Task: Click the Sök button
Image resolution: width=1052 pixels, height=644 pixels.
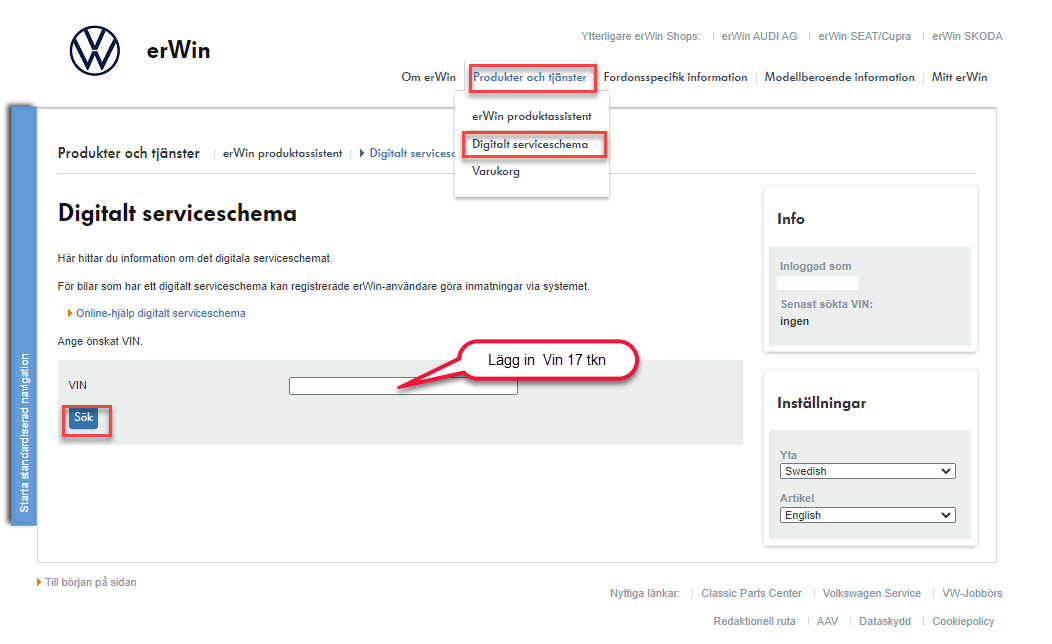Action: pos(83,417)
